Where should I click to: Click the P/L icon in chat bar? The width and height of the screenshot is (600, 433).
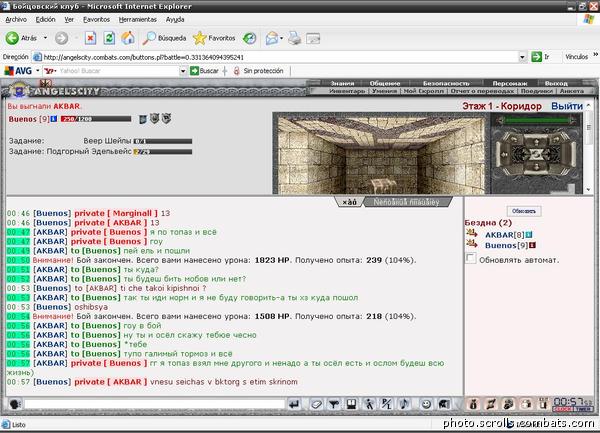(x=386, y=404)
